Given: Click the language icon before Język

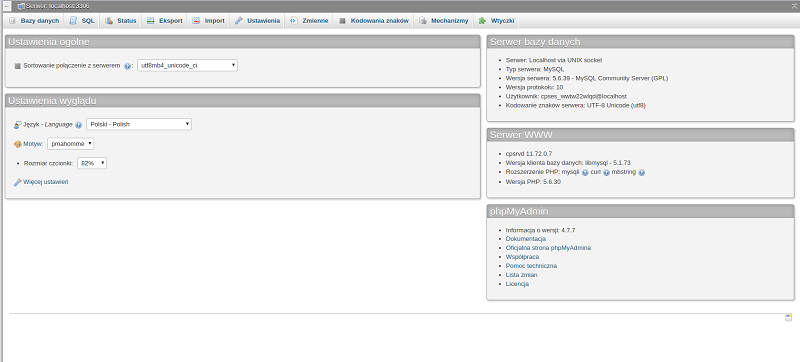Looking at the screenshot, I should [x=18, y=124].
